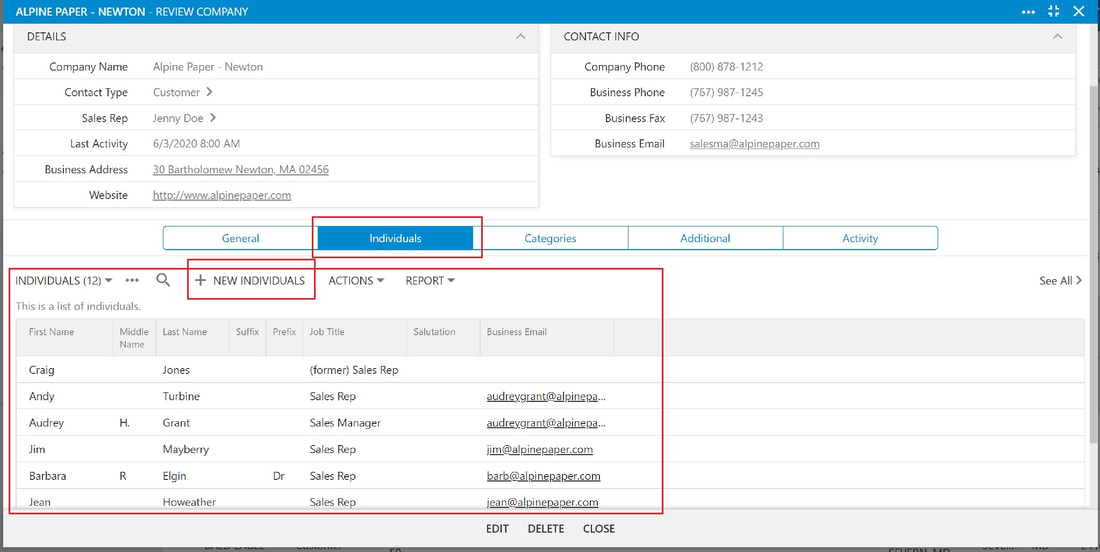Click the Prefix column header
The width and height of the screenshot is (1100, 552).
pyautogui.click(x=285, y=332)
